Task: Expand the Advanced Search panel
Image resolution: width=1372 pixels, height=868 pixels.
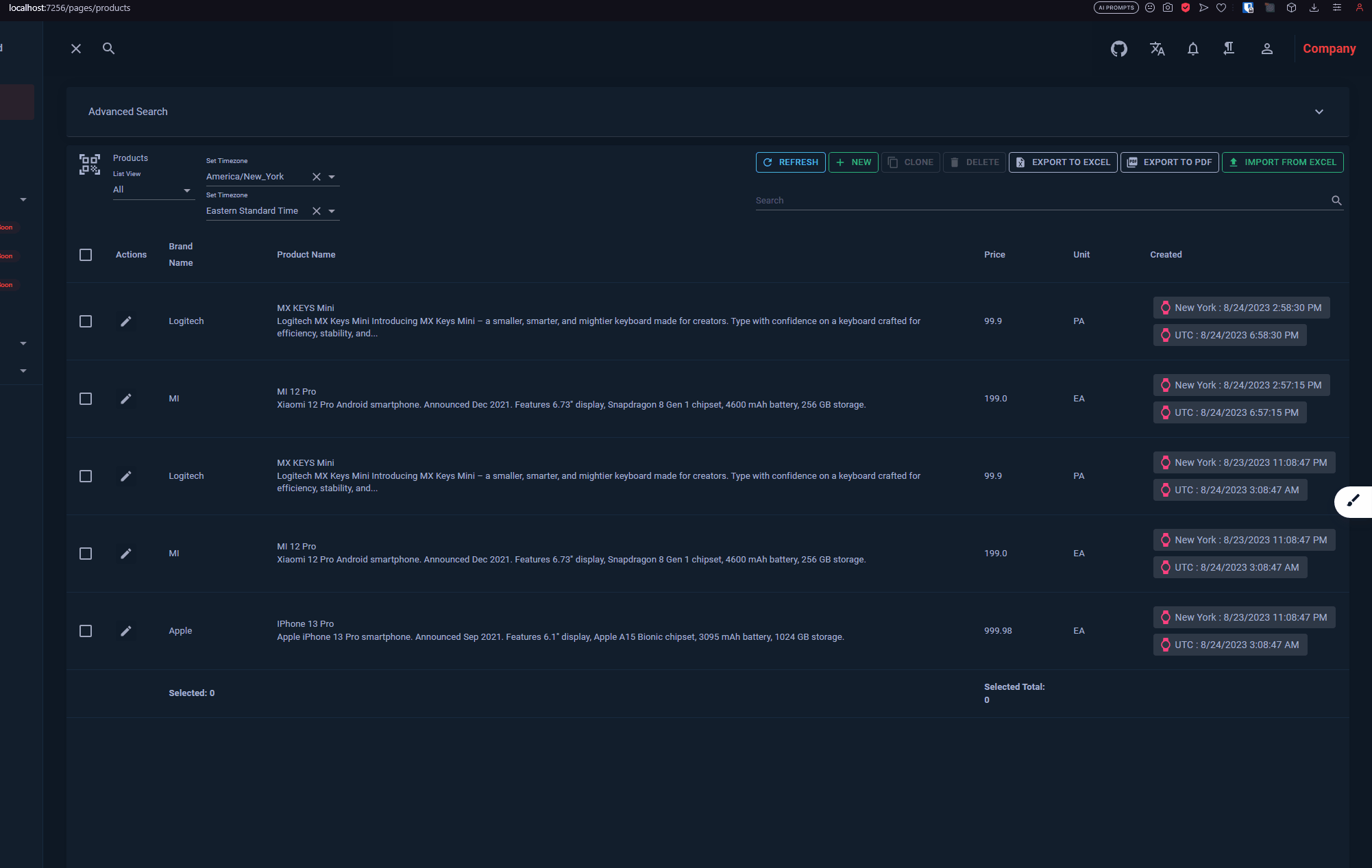Action: [1319, 111]
